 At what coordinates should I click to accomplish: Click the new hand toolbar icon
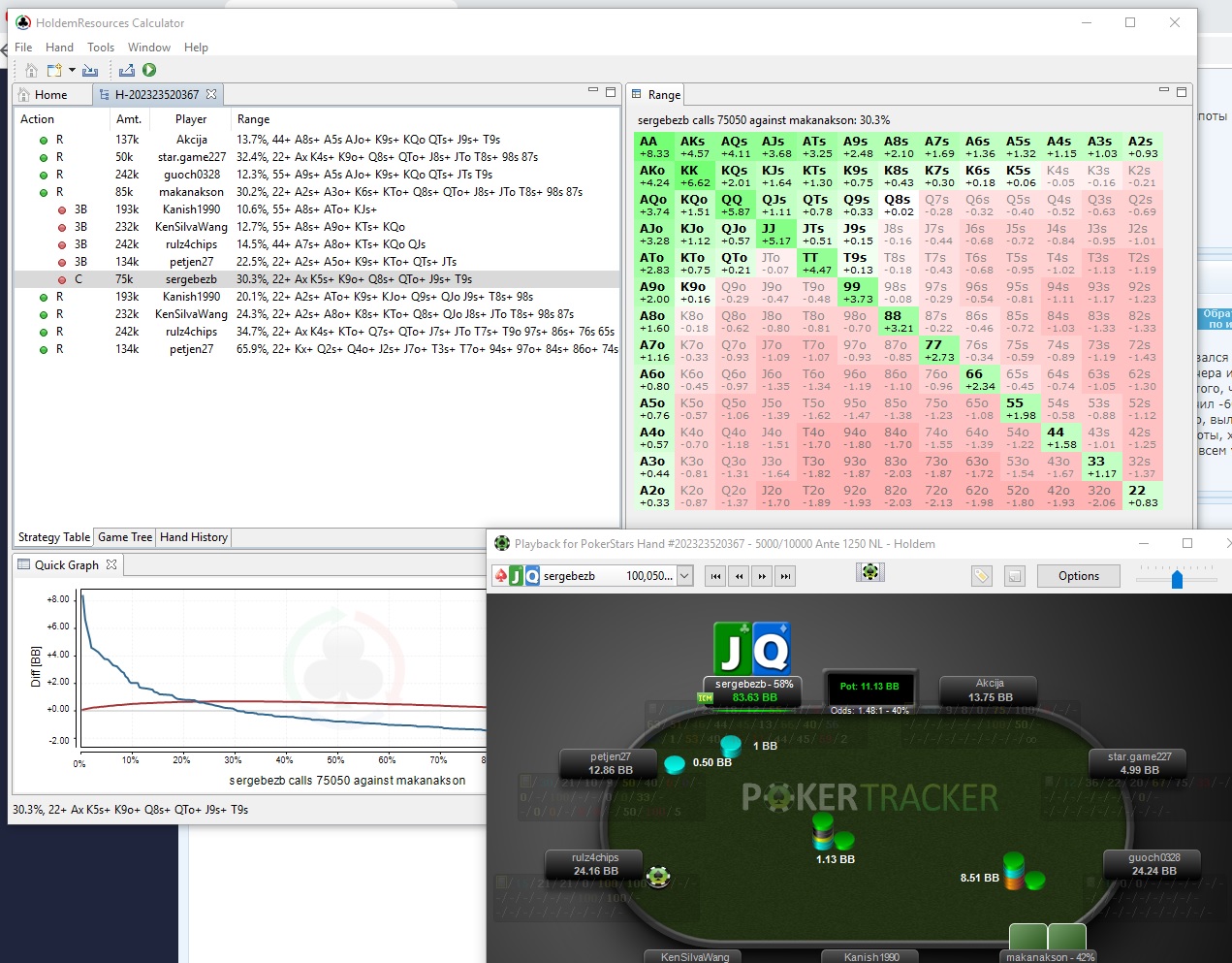pos(54,70)
